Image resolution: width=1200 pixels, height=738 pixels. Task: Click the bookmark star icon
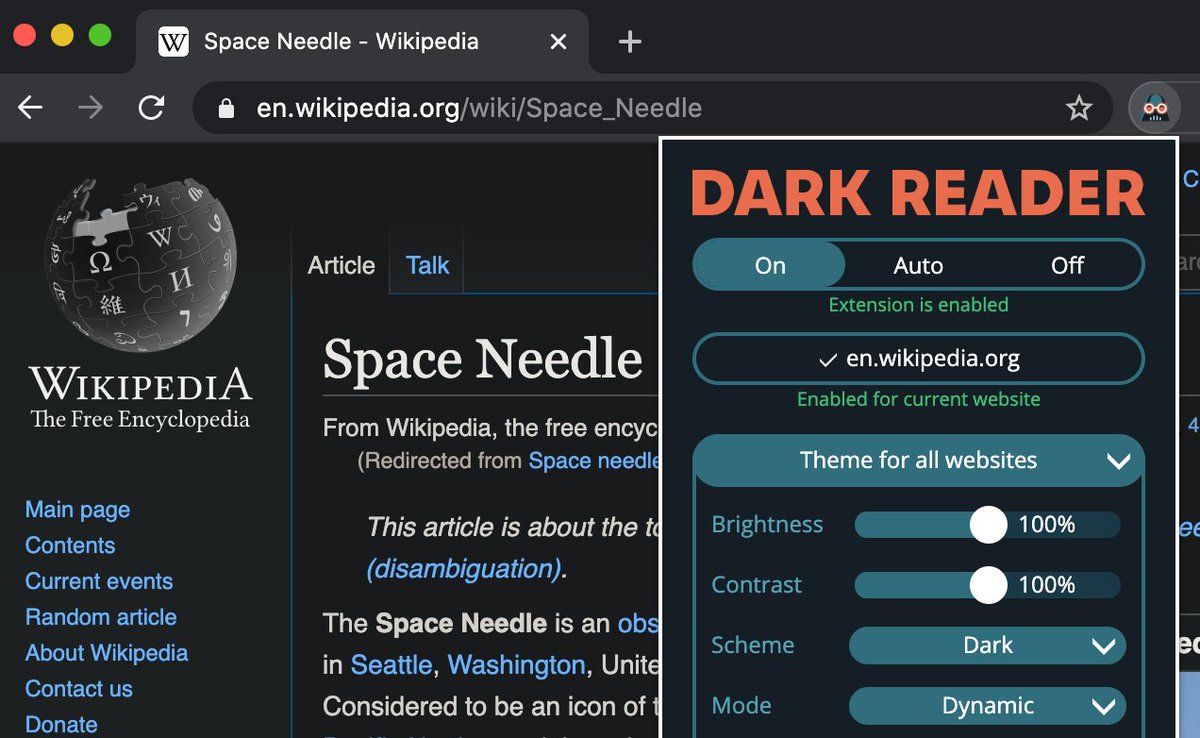[1079, 107]
